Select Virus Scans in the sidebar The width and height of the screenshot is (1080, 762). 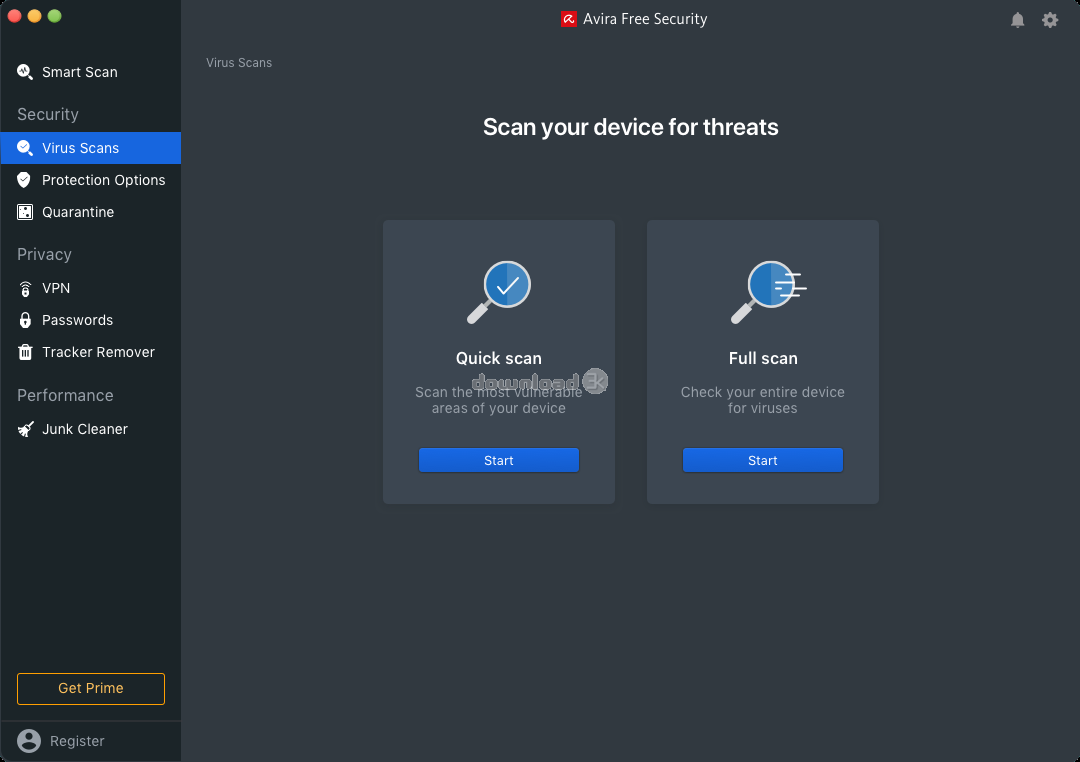[x=80, y=148]
